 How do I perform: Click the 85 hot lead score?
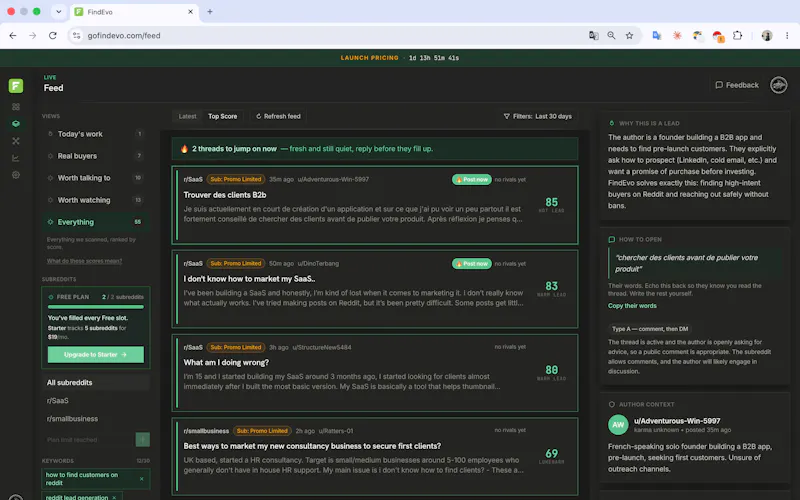551,205
